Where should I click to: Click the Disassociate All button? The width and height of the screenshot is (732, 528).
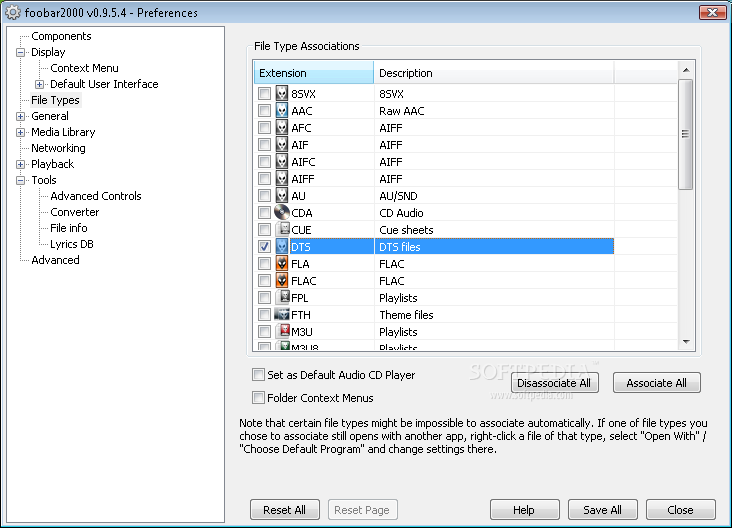pyautogui.click(x=554, y=383)
